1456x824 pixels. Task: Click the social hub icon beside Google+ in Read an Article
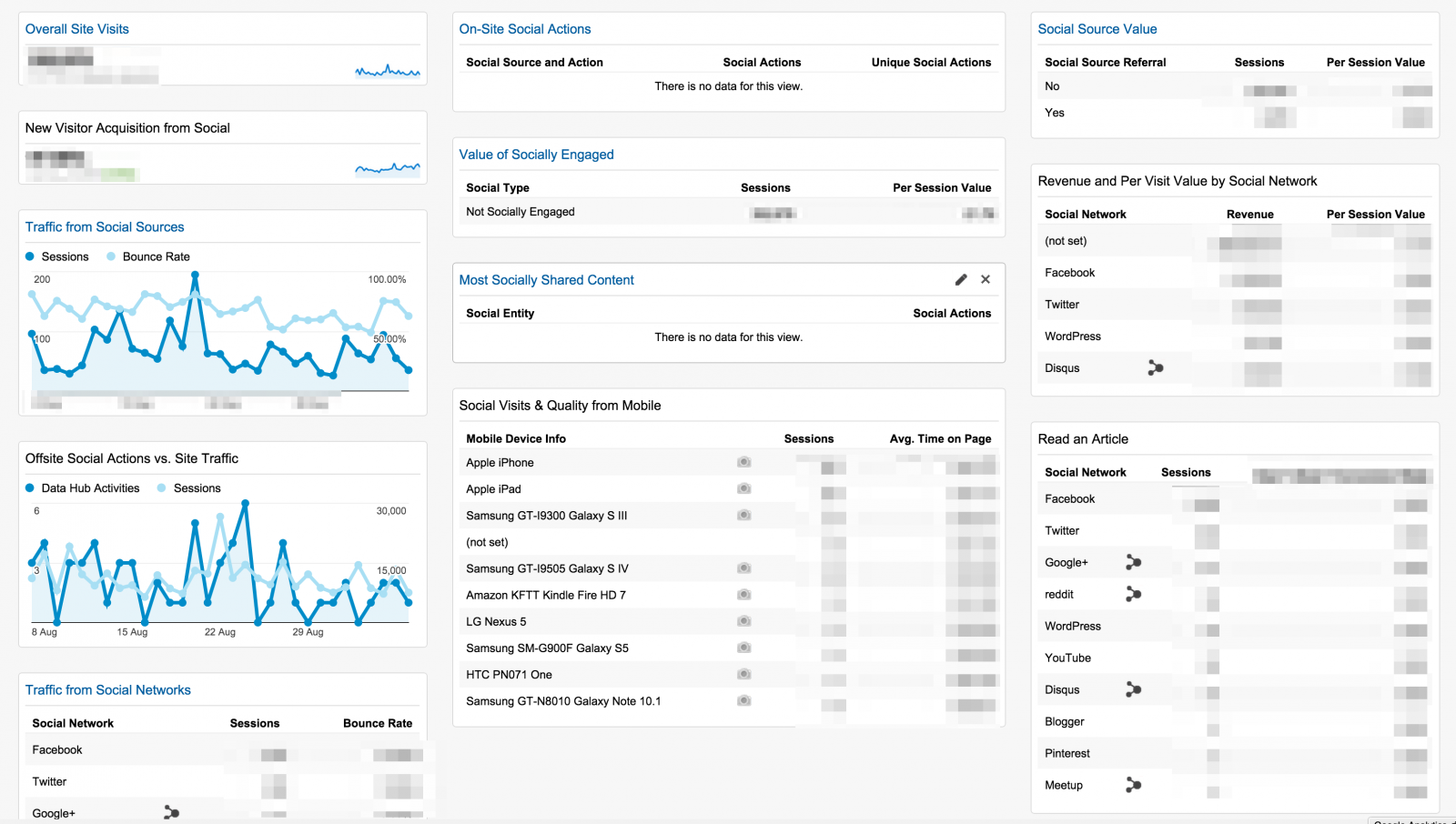click(x=1133, y=563)
